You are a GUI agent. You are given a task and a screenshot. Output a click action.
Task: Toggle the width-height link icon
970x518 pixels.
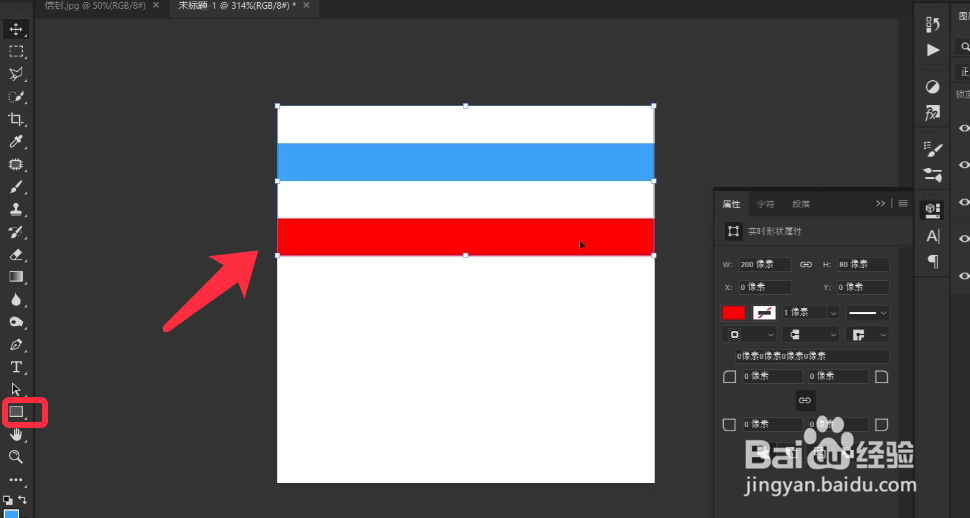805,264
